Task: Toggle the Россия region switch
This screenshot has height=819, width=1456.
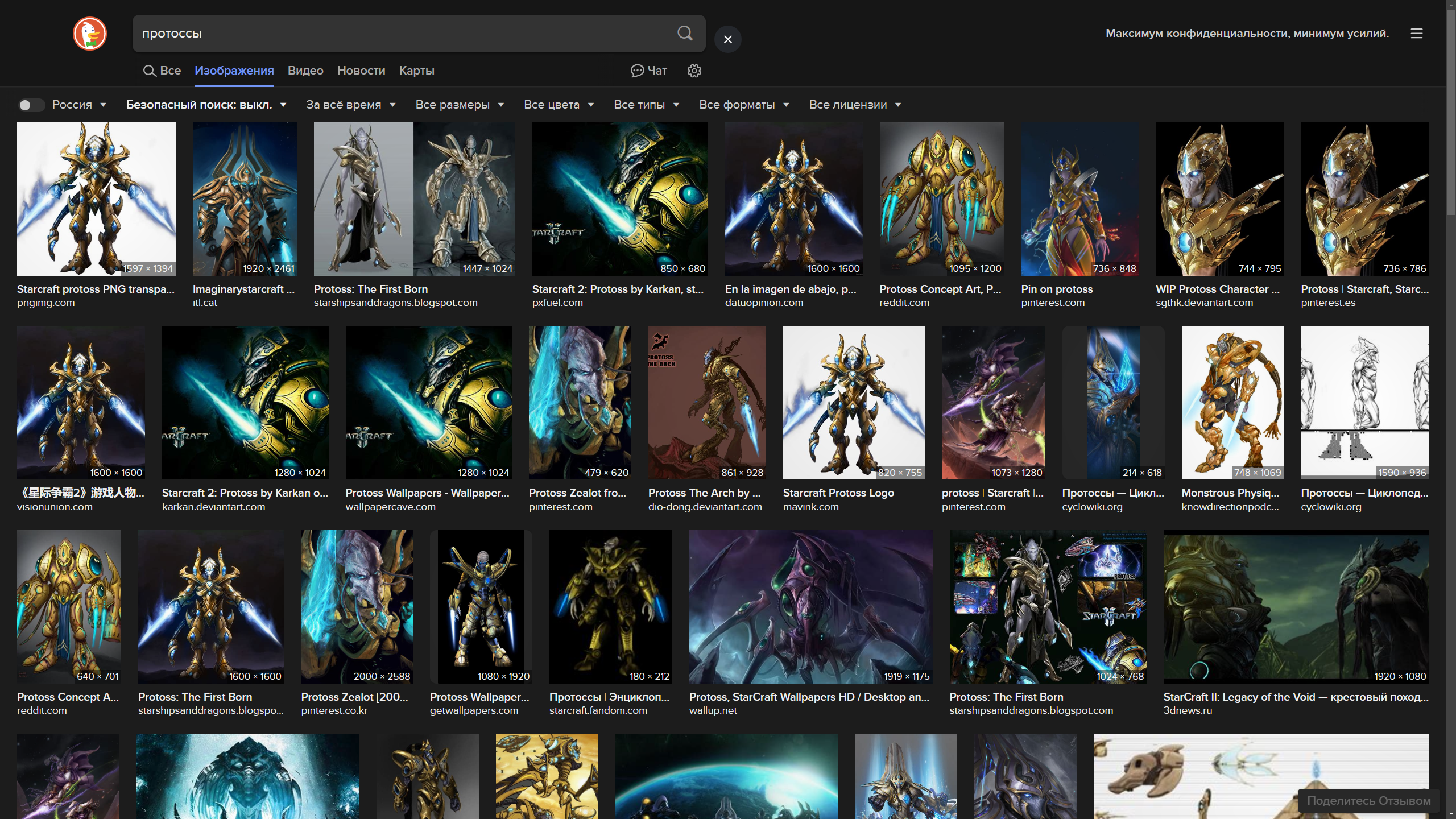Action: pos(31,105)
